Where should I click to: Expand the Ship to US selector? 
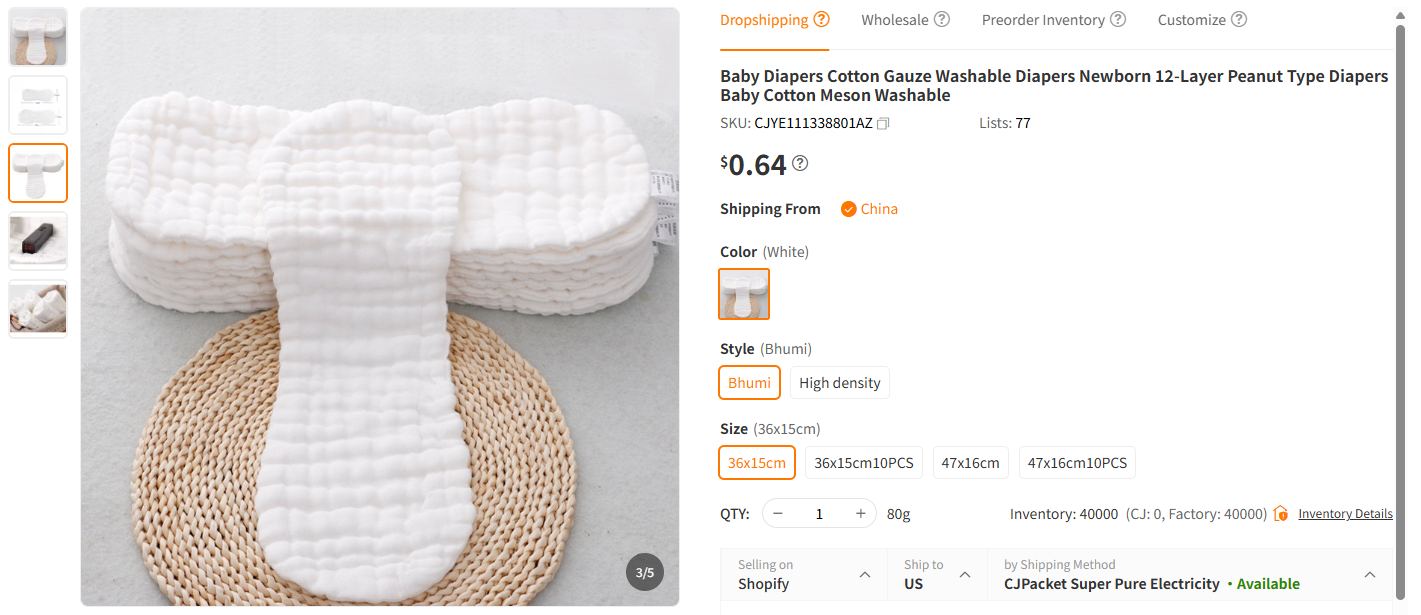pos(965,574)
